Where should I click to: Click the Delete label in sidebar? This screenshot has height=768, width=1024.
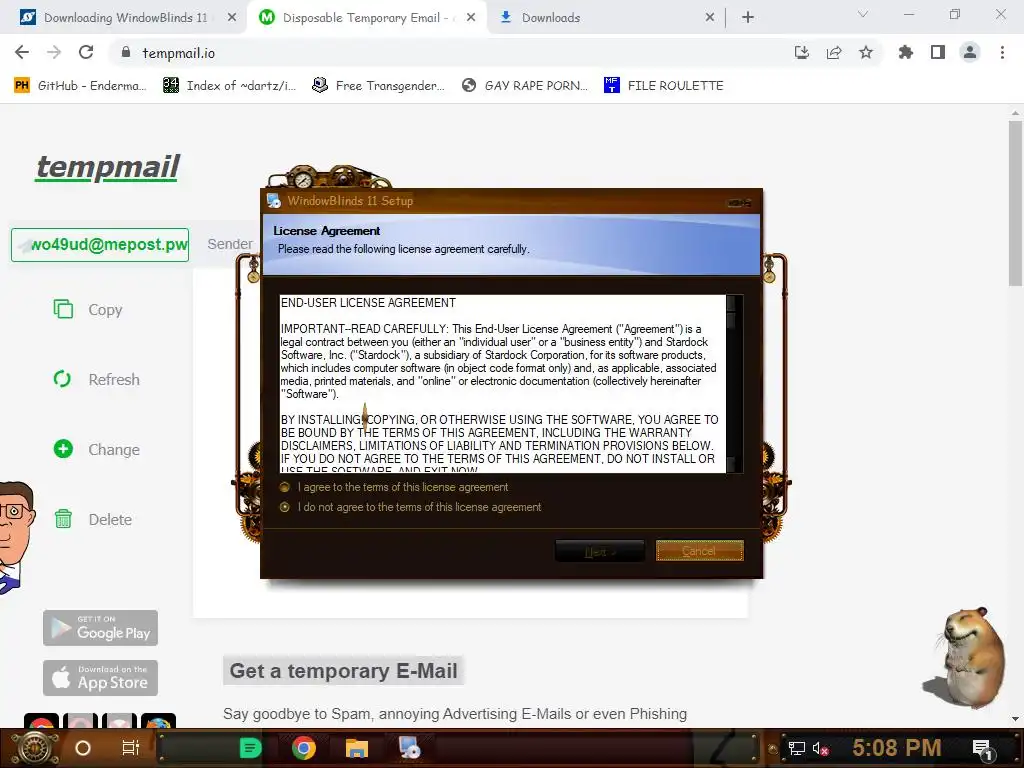(x=110, y=519)
